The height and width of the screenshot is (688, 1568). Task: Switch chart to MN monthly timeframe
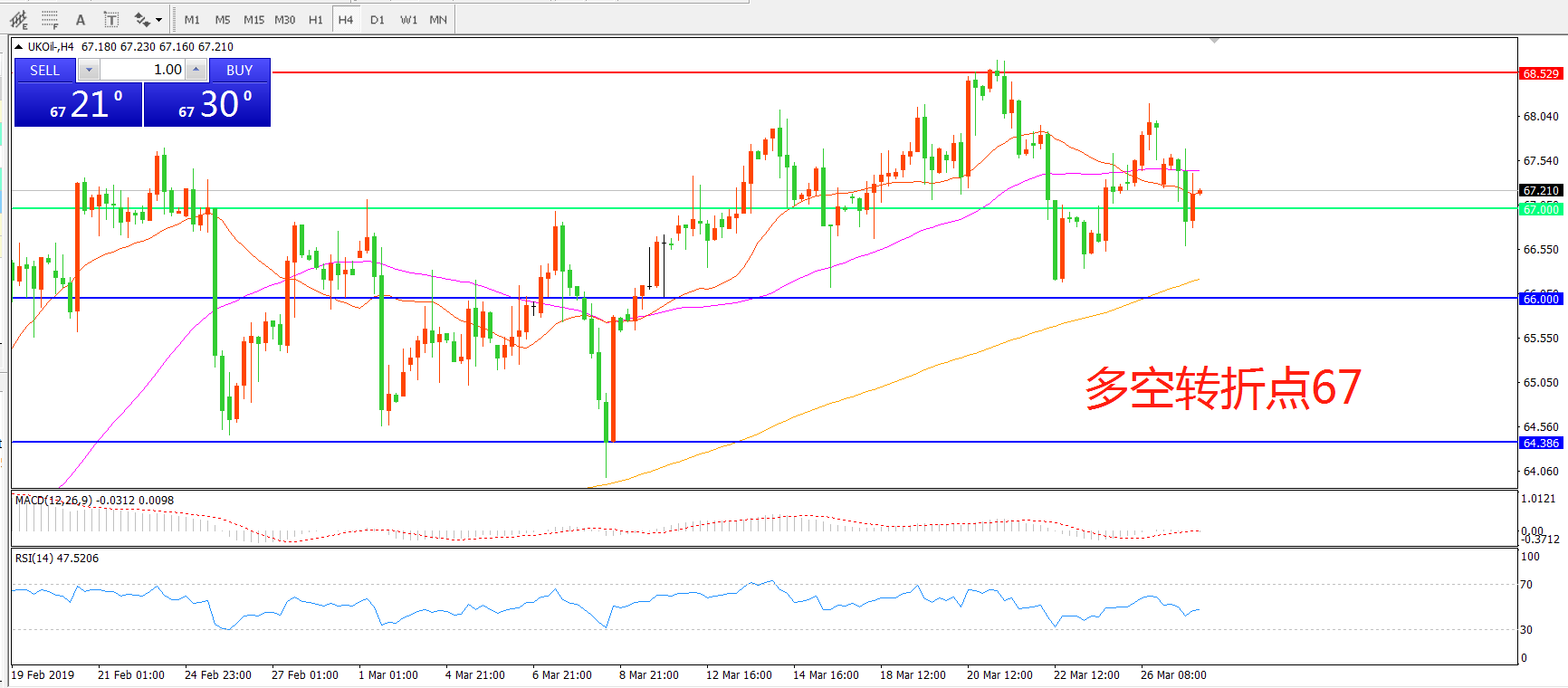tap(438, 19)
